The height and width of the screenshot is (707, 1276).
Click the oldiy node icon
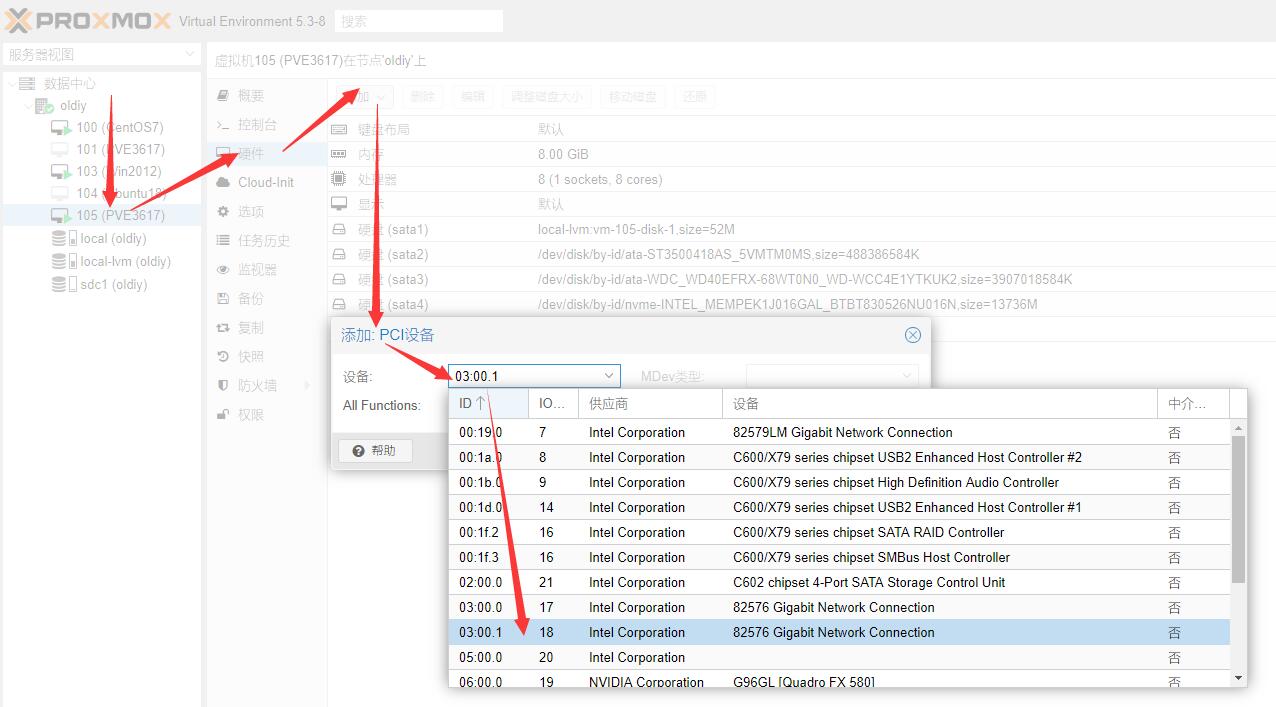45,106
